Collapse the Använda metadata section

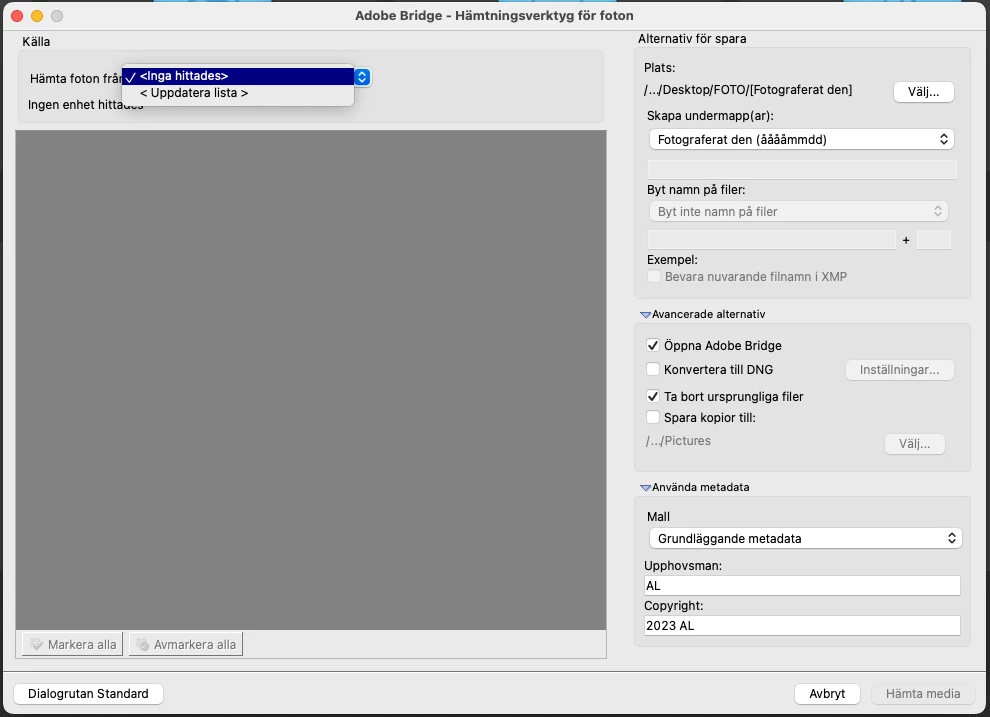point(645,487)
